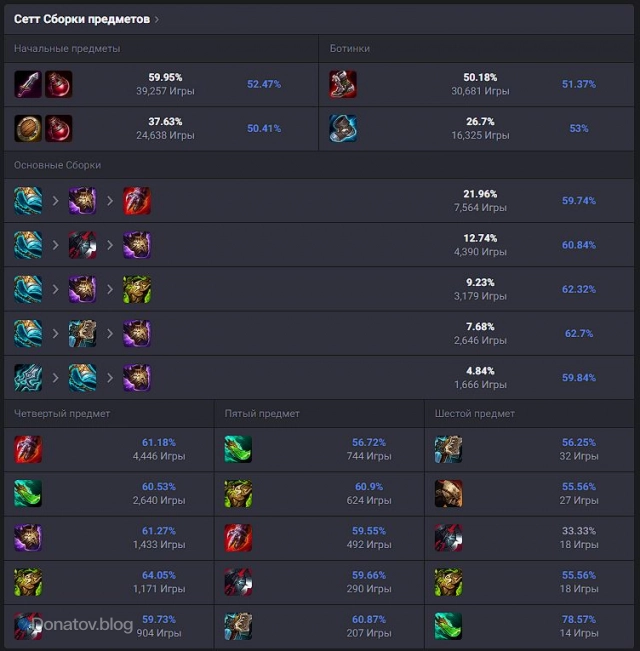Click the green third item in the 9.23% build
The image size is (640, 651).
(x=137, y=289)
